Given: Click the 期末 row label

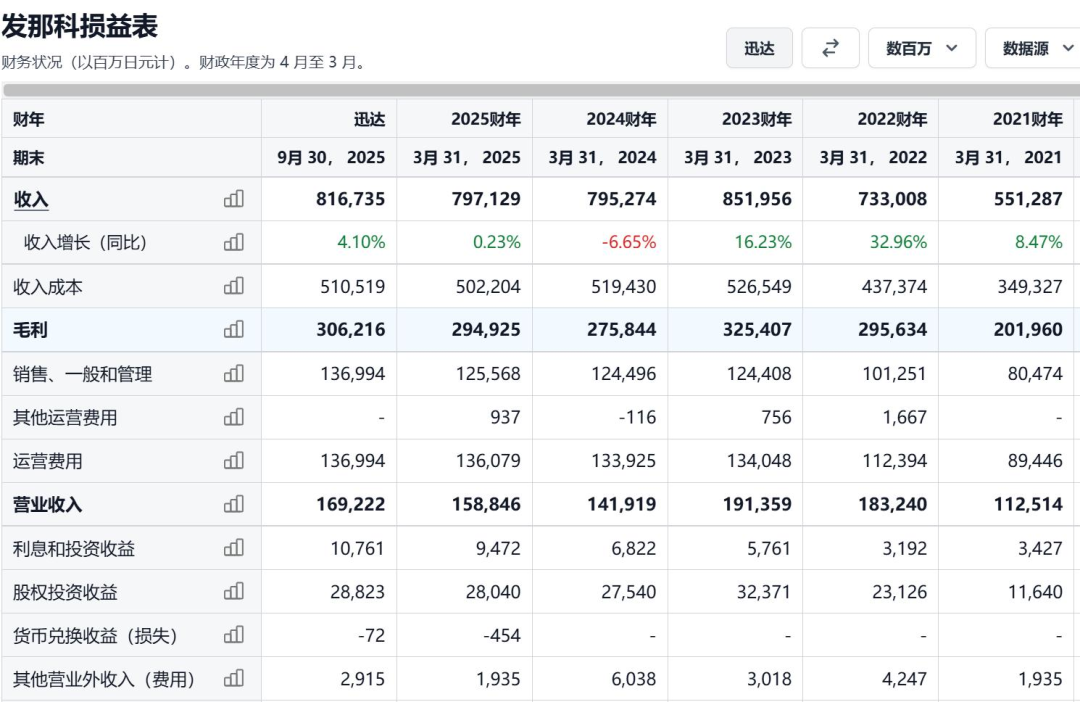Looking at the screenshot, I should [x=28, y=158].
